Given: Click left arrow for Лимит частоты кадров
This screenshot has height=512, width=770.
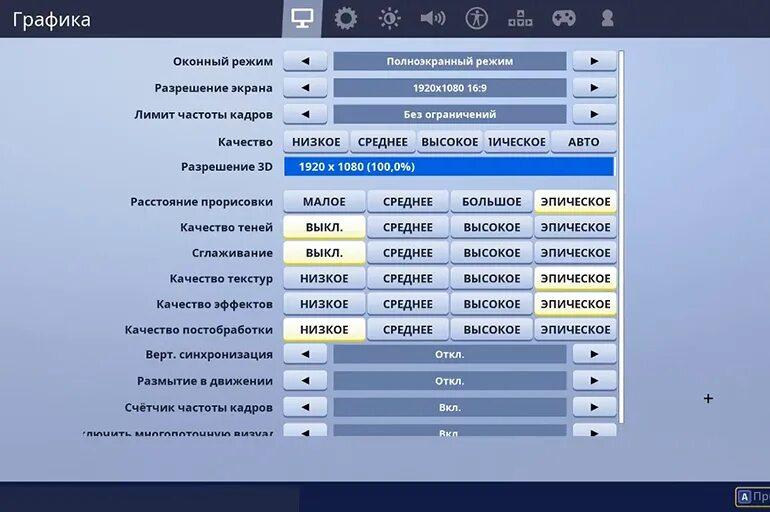Looking at the screenshot, I should pos(305,114).
